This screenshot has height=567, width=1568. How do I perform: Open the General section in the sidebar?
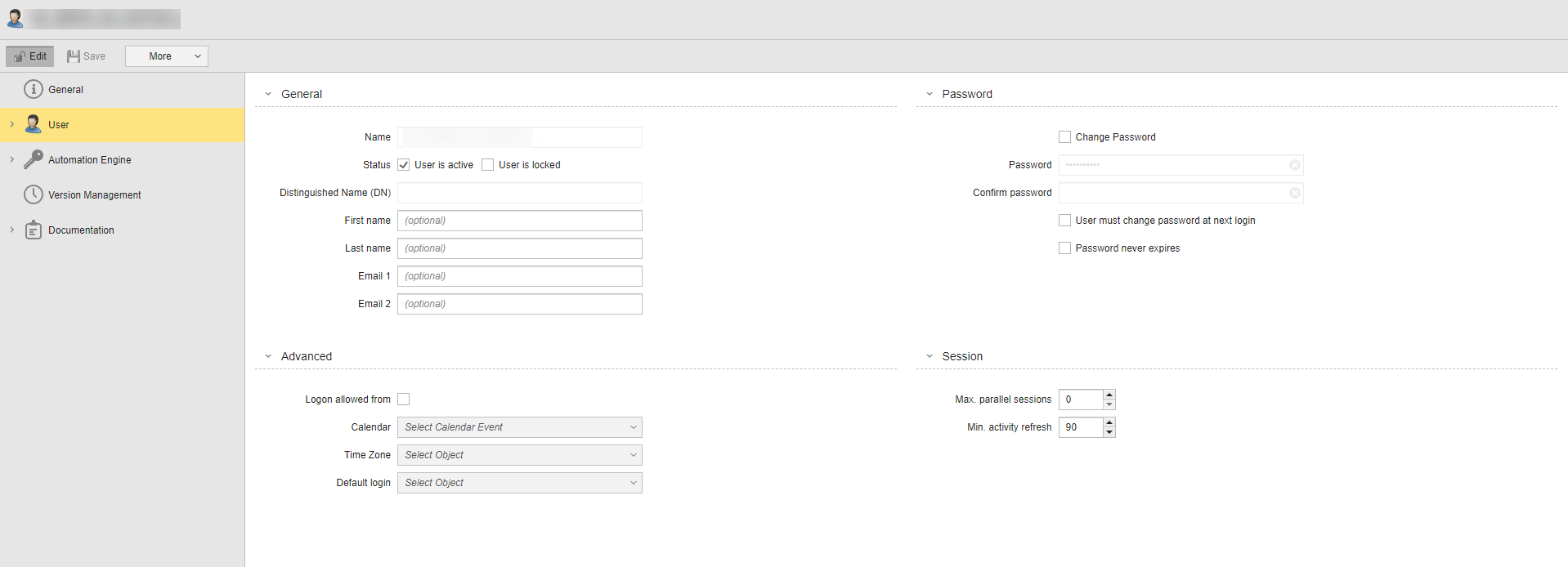pyautogui.click(x=123, y=90)
